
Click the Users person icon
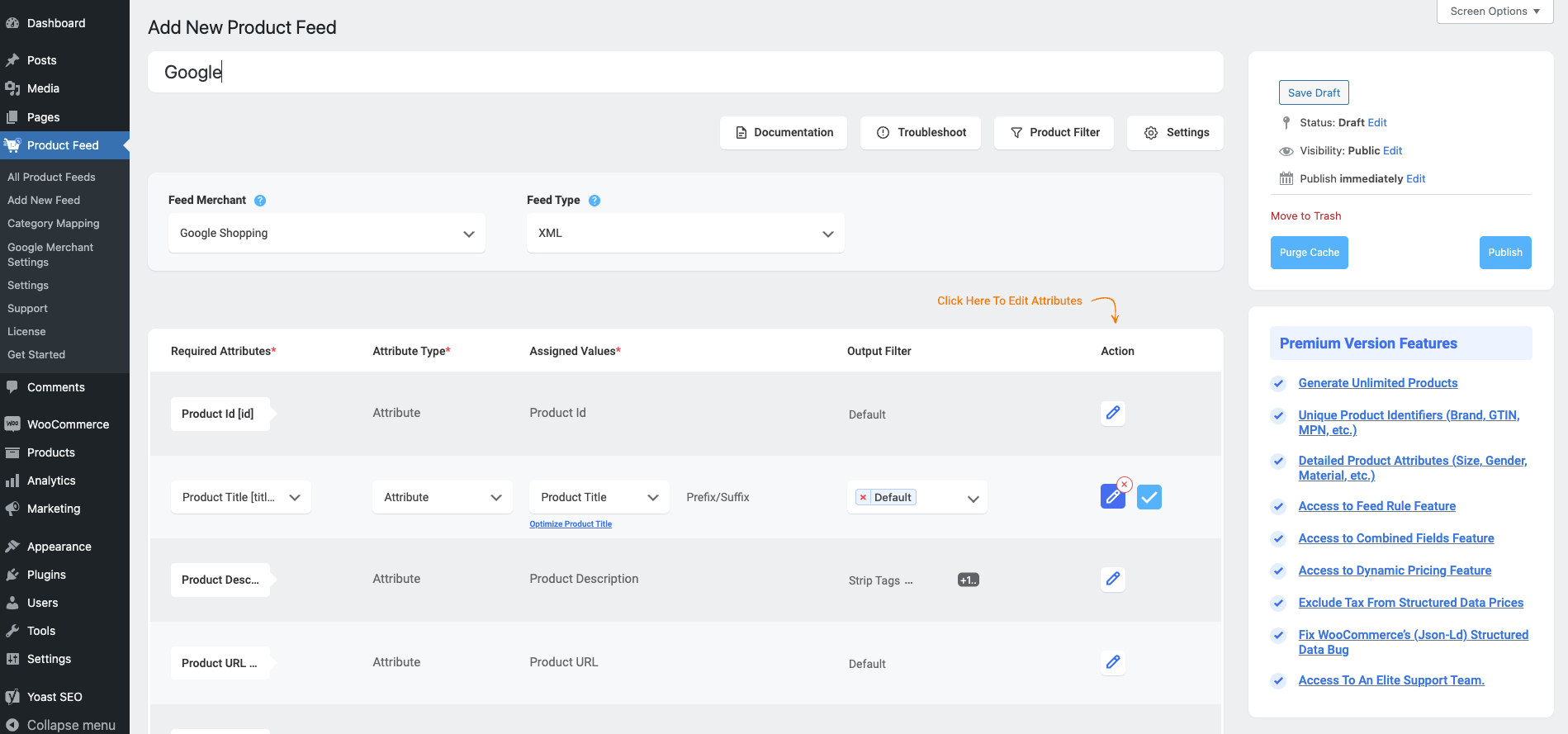tap(12, 603)
